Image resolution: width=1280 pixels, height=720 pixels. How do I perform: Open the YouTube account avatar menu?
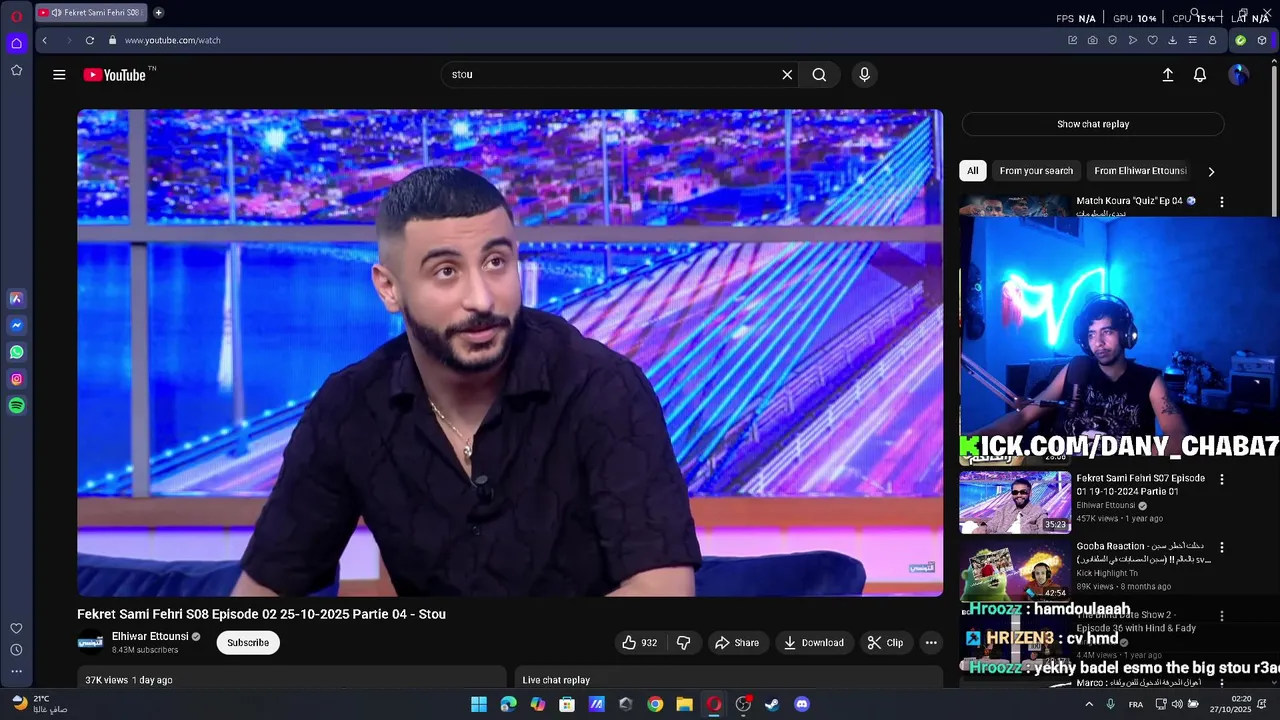coord(1238,74)
